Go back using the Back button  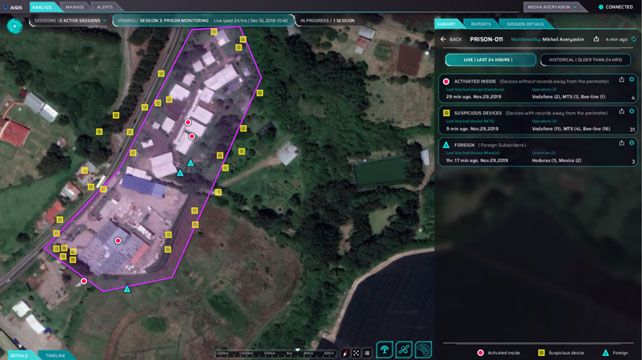click(x=451, y=39)
